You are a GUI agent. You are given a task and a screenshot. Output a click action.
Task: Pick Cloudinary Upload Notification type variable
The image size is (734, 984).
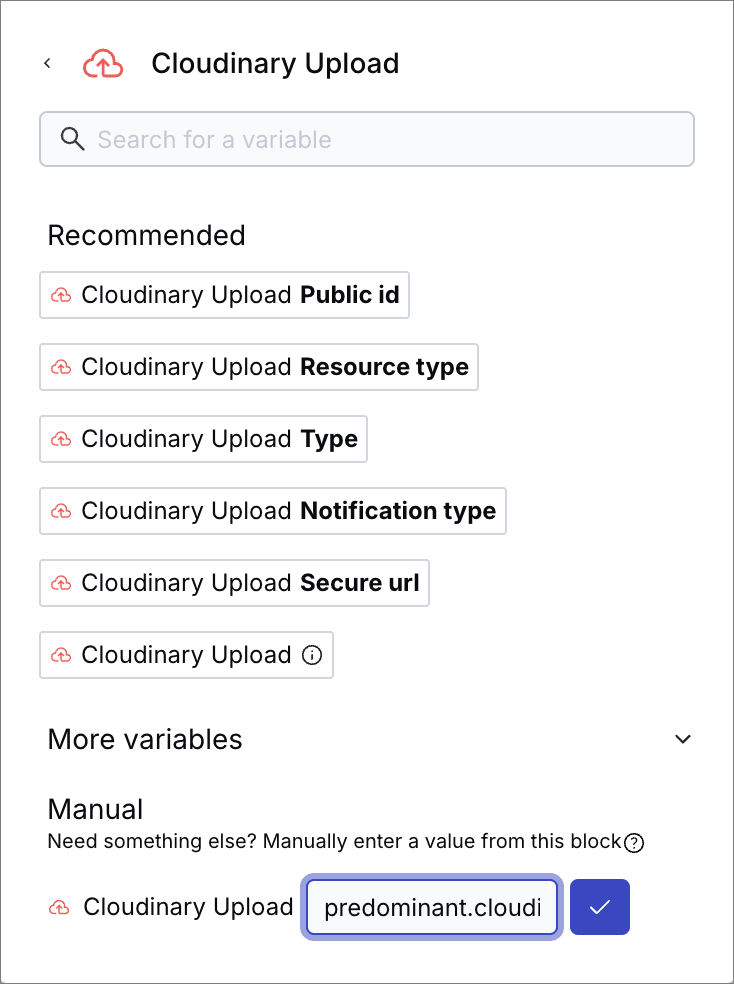pyautogui.click(x=273, y=512)
